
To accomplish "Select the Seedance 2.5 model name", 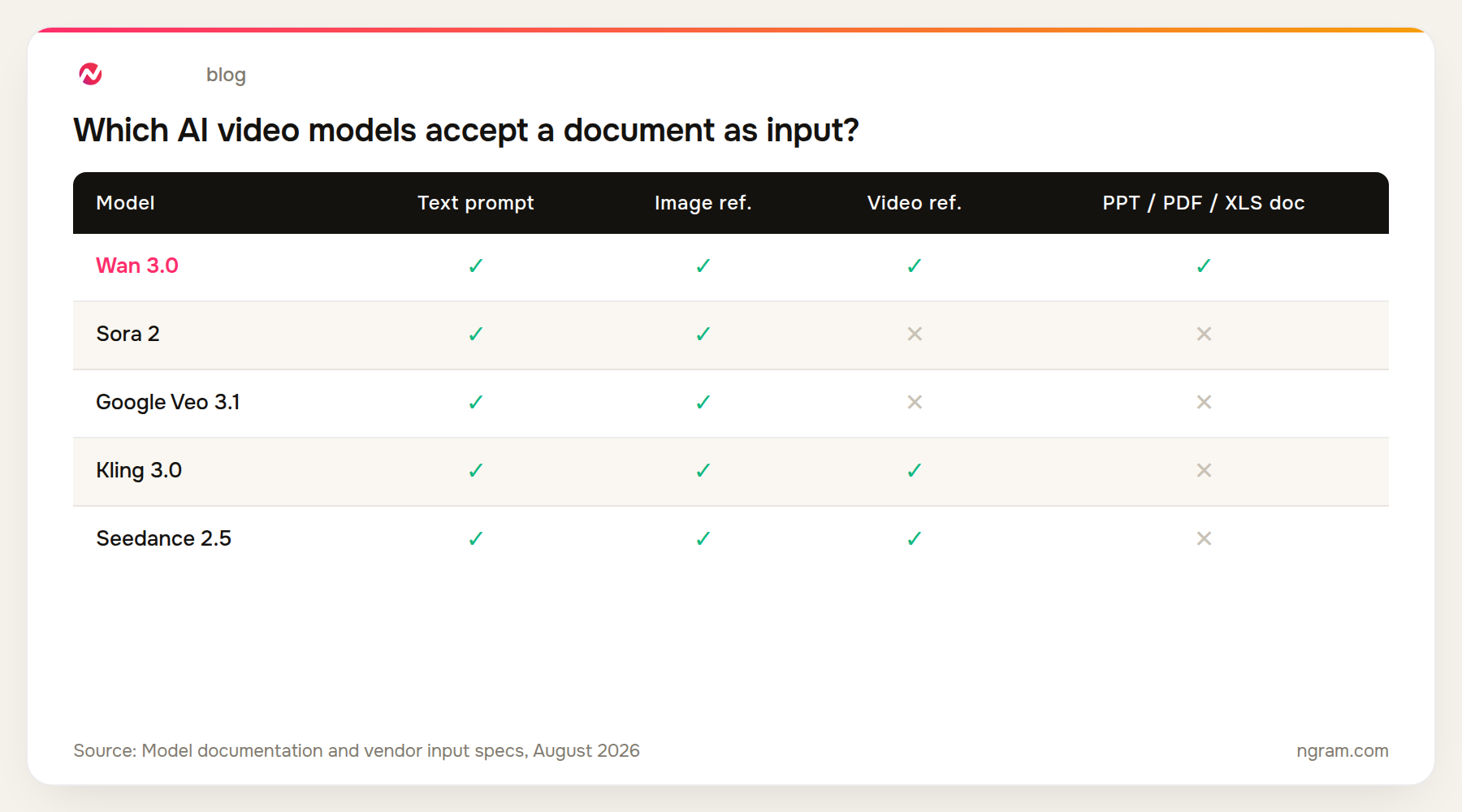I will (164, 538).
